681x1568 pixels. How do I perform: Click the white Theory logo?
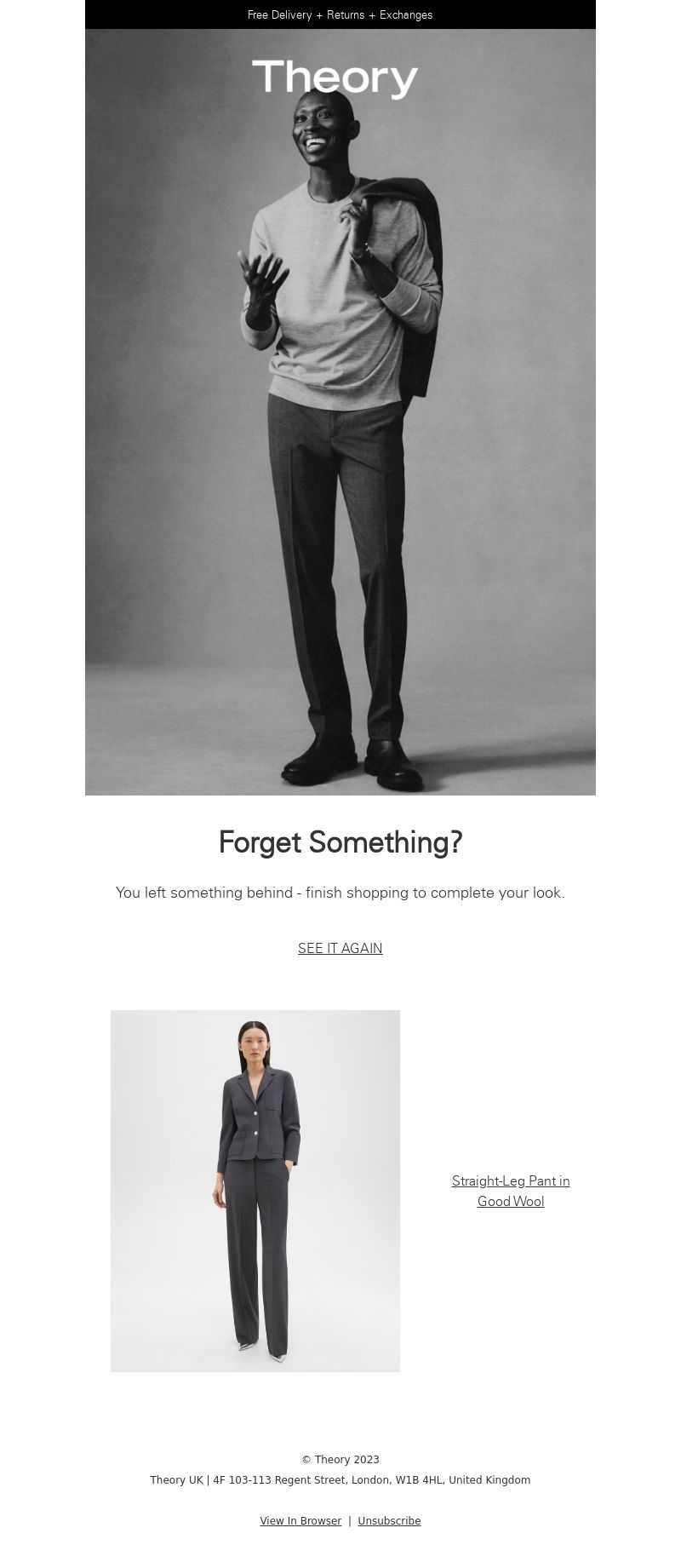pyautogui.click(x=335, y=78)
